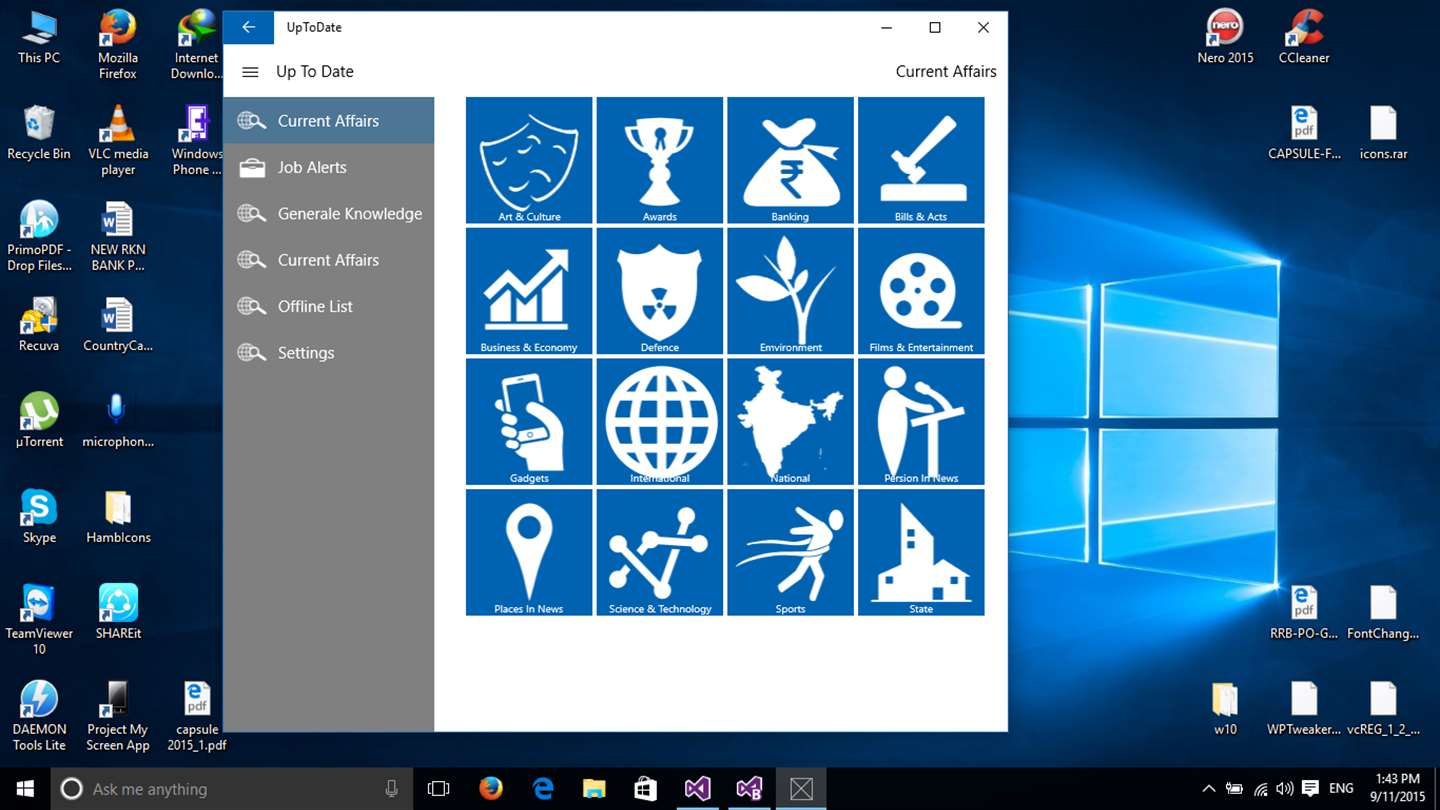Viewport: 1440px width, 810px height.
Task: Select the Science & Technology tile
Action: [660, 552]
